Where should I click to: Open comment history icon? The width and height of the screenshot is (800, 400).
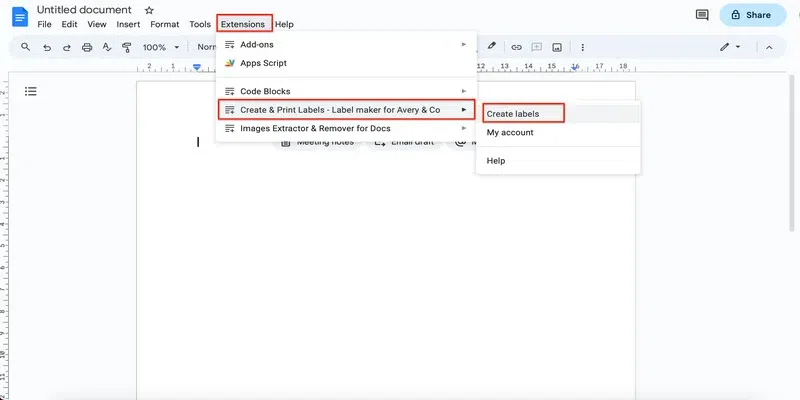(702, 15)
